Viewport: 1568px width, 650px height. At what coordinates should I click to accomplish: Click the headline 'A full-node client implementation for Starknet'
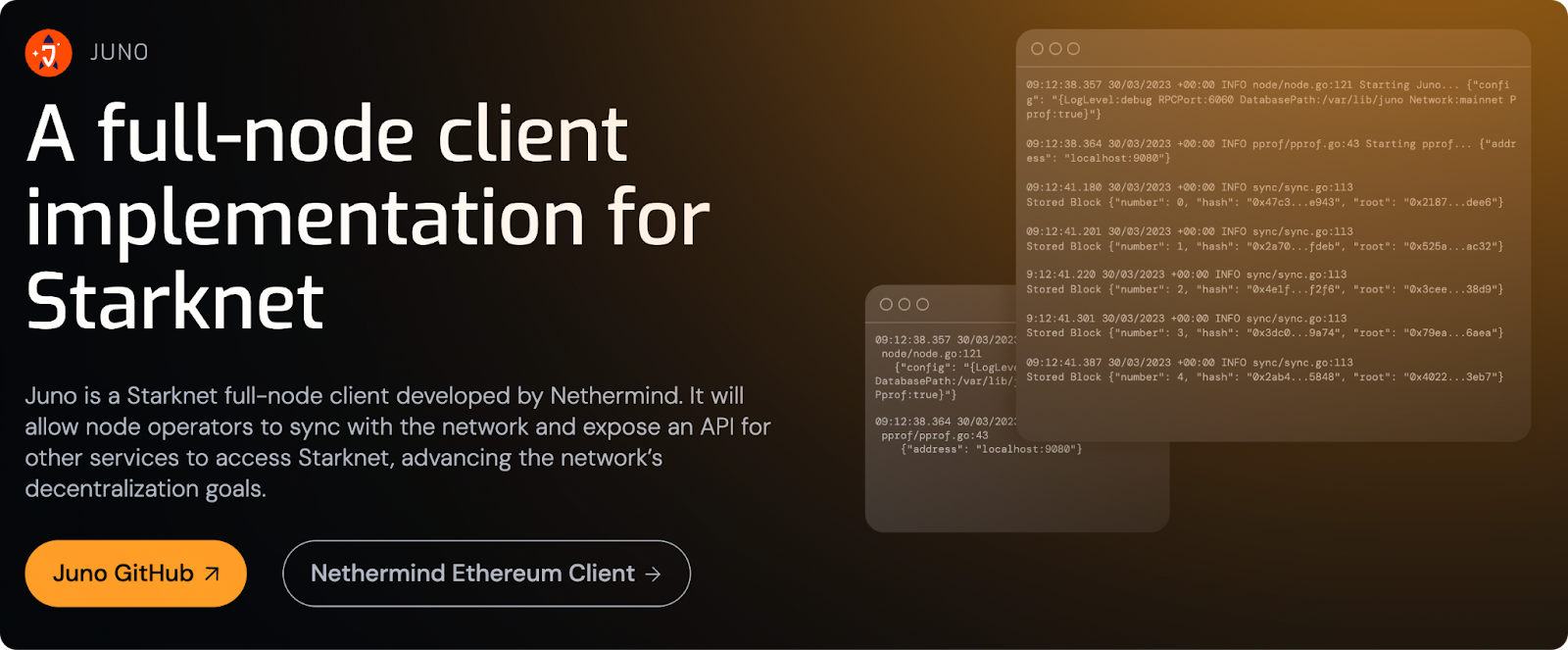tap(367, 217)
